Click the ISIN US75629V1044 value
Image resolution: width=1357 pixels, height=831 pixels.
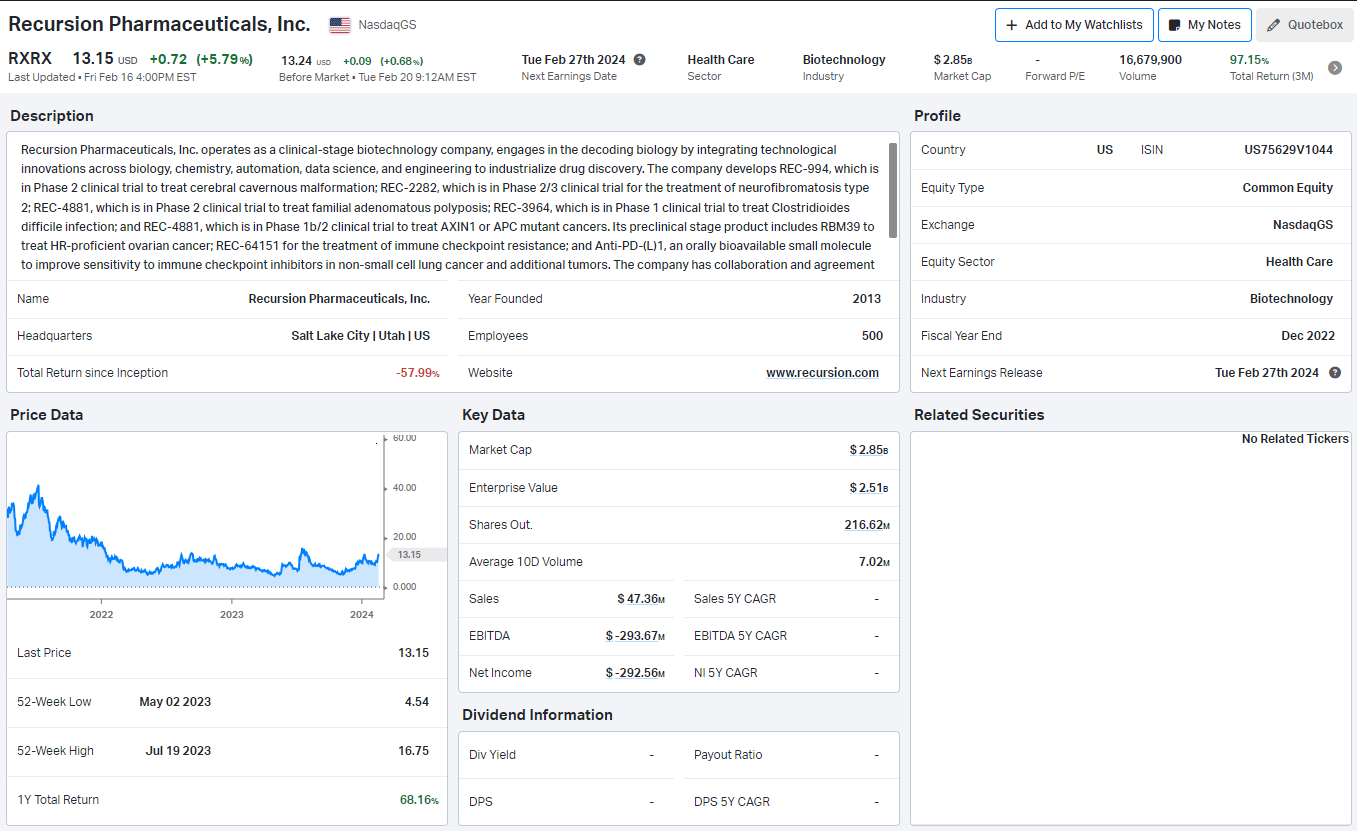coord(1288,150)
